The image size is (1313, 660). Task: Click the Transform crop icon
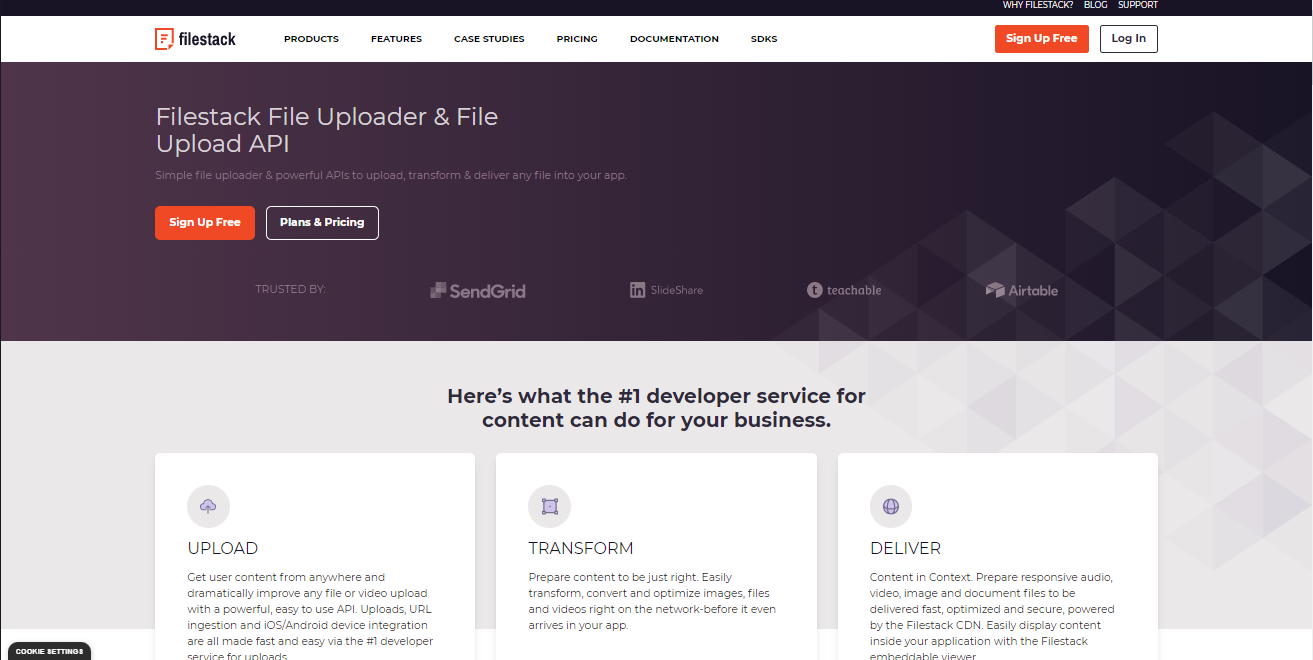(549, 506)
